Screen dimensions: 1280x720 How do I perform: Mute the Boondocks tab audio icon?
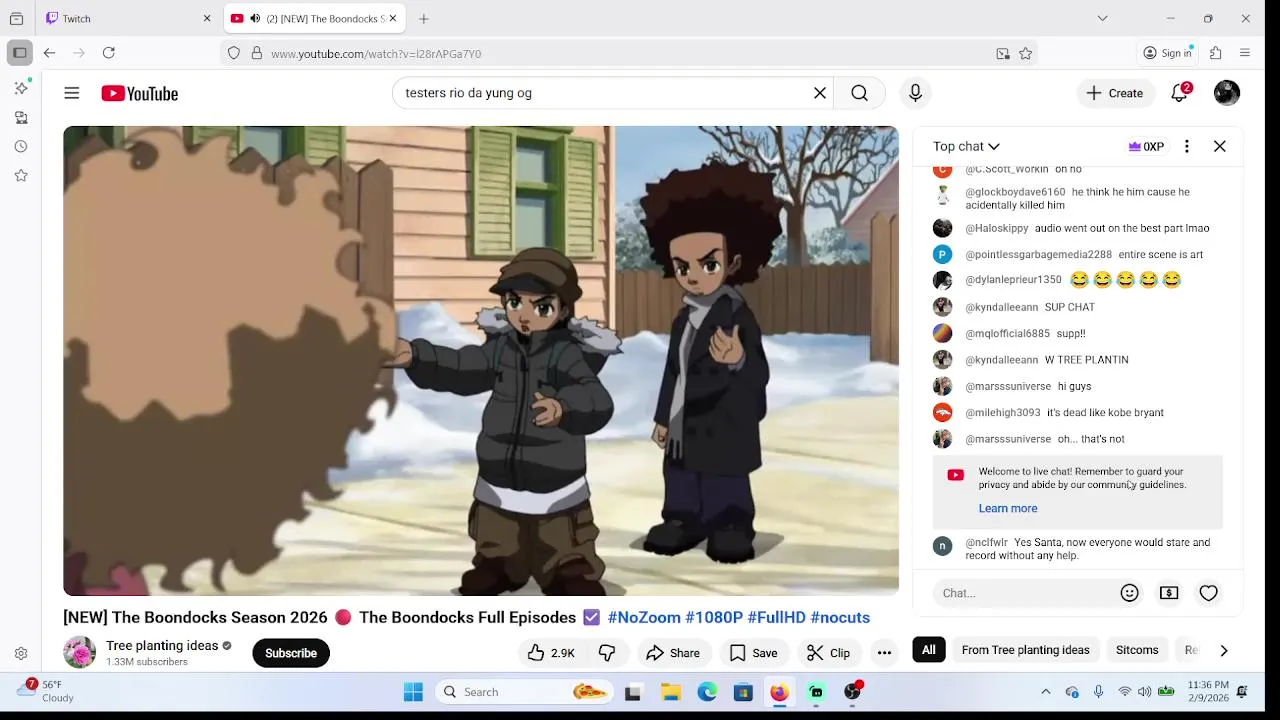(x=255, y=18)
